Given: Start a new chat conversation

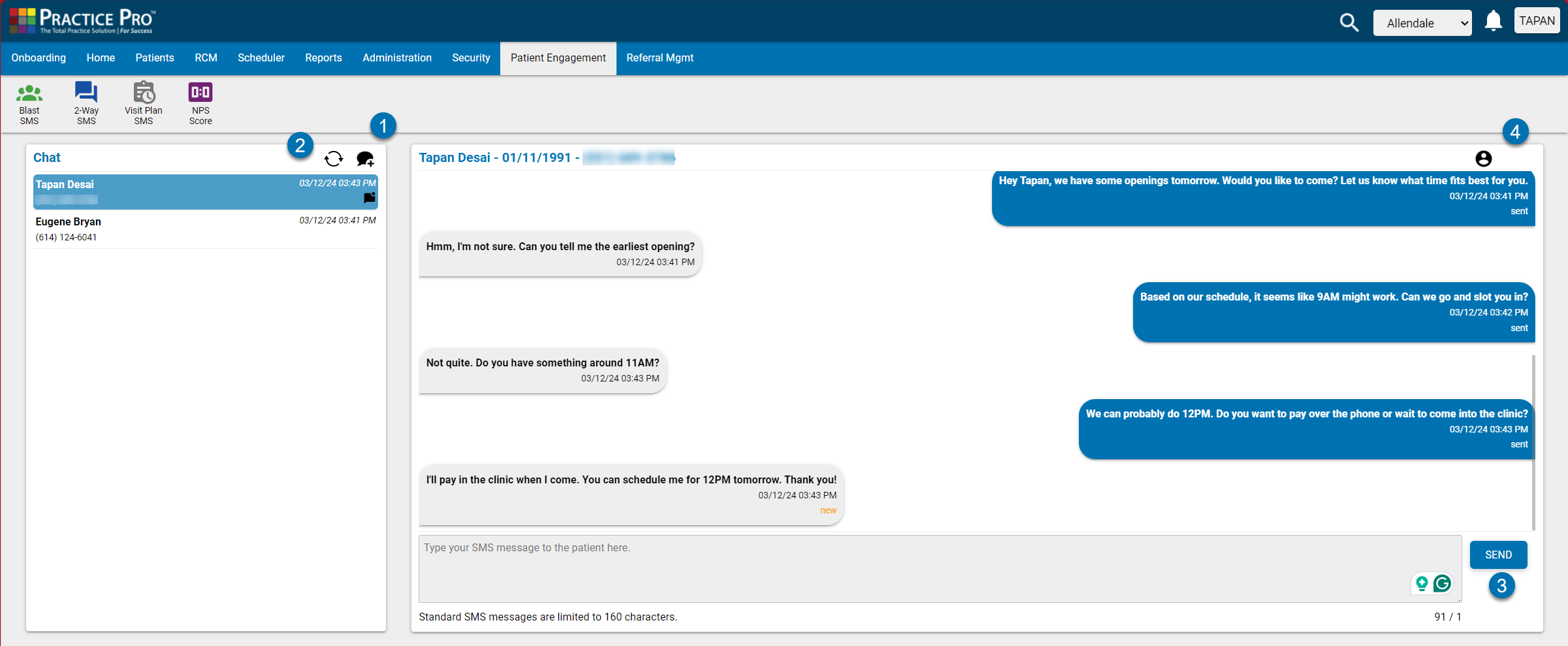Looking at the screenshot, I should tap(365, 158).
